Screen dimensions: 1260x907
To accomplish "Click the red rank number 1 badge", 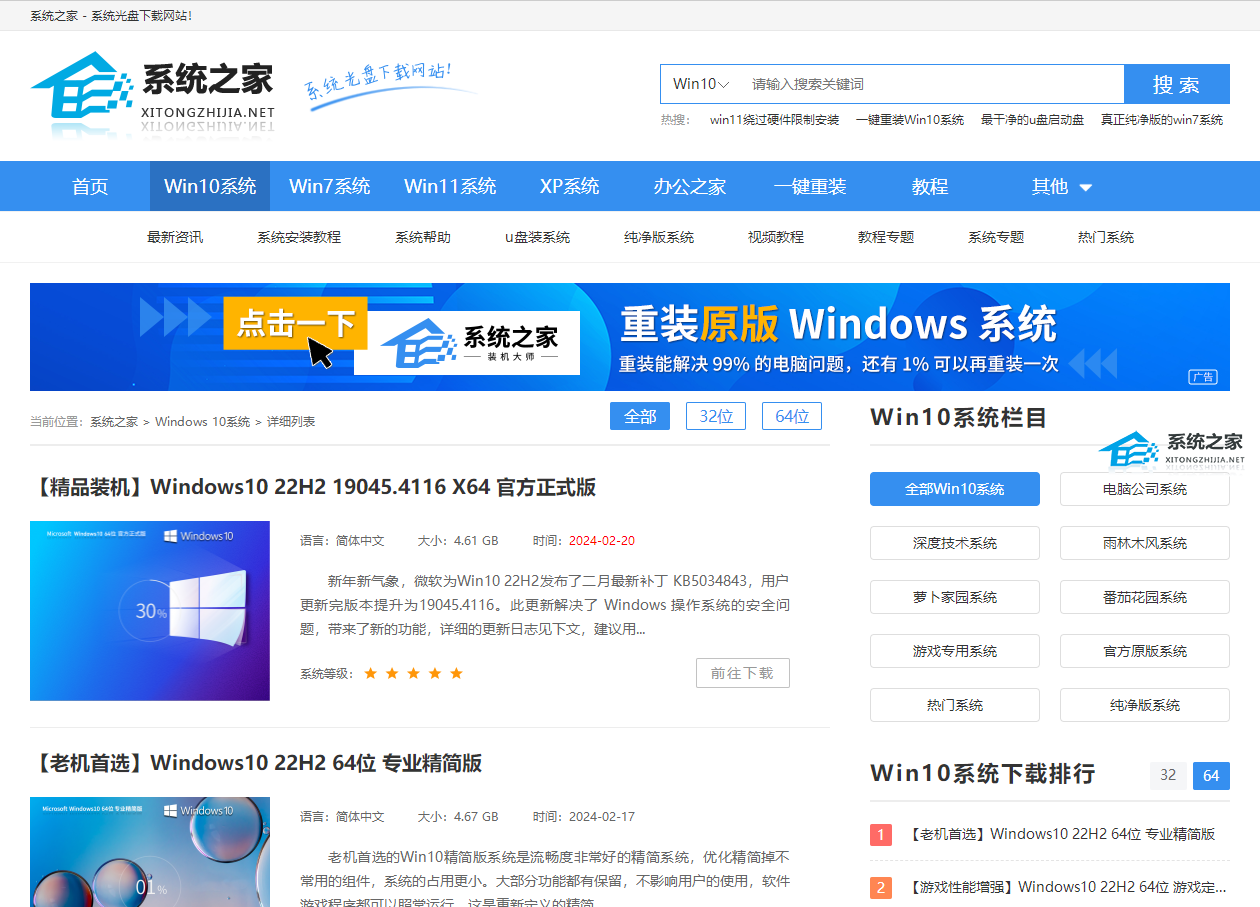I will click(x=881, y=835).
